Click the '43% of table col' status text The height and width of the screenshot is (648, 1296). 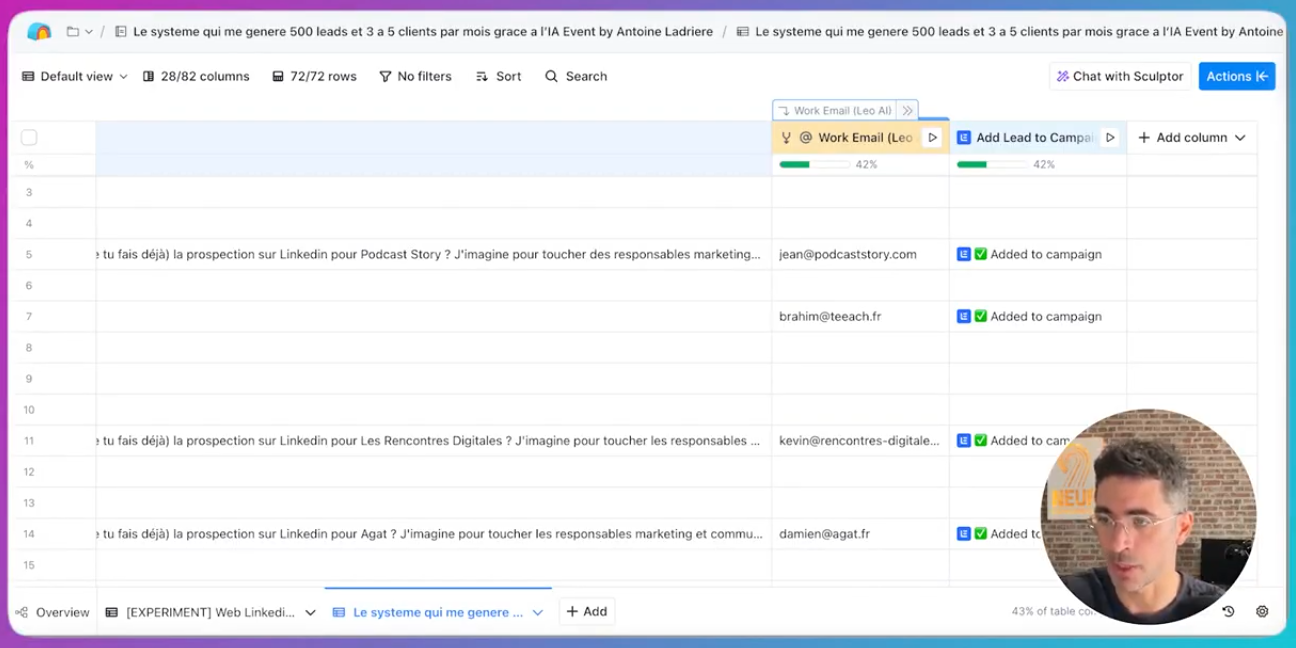point(1053,611)
